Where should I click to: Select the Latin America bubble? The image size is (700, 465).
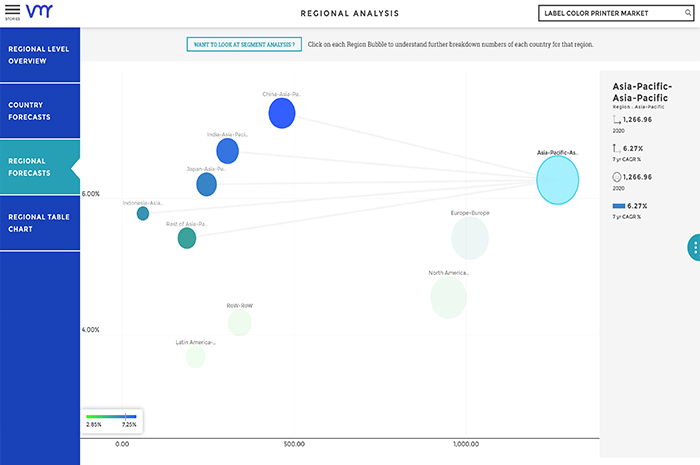pyautogui.click(x=196, y=357)
